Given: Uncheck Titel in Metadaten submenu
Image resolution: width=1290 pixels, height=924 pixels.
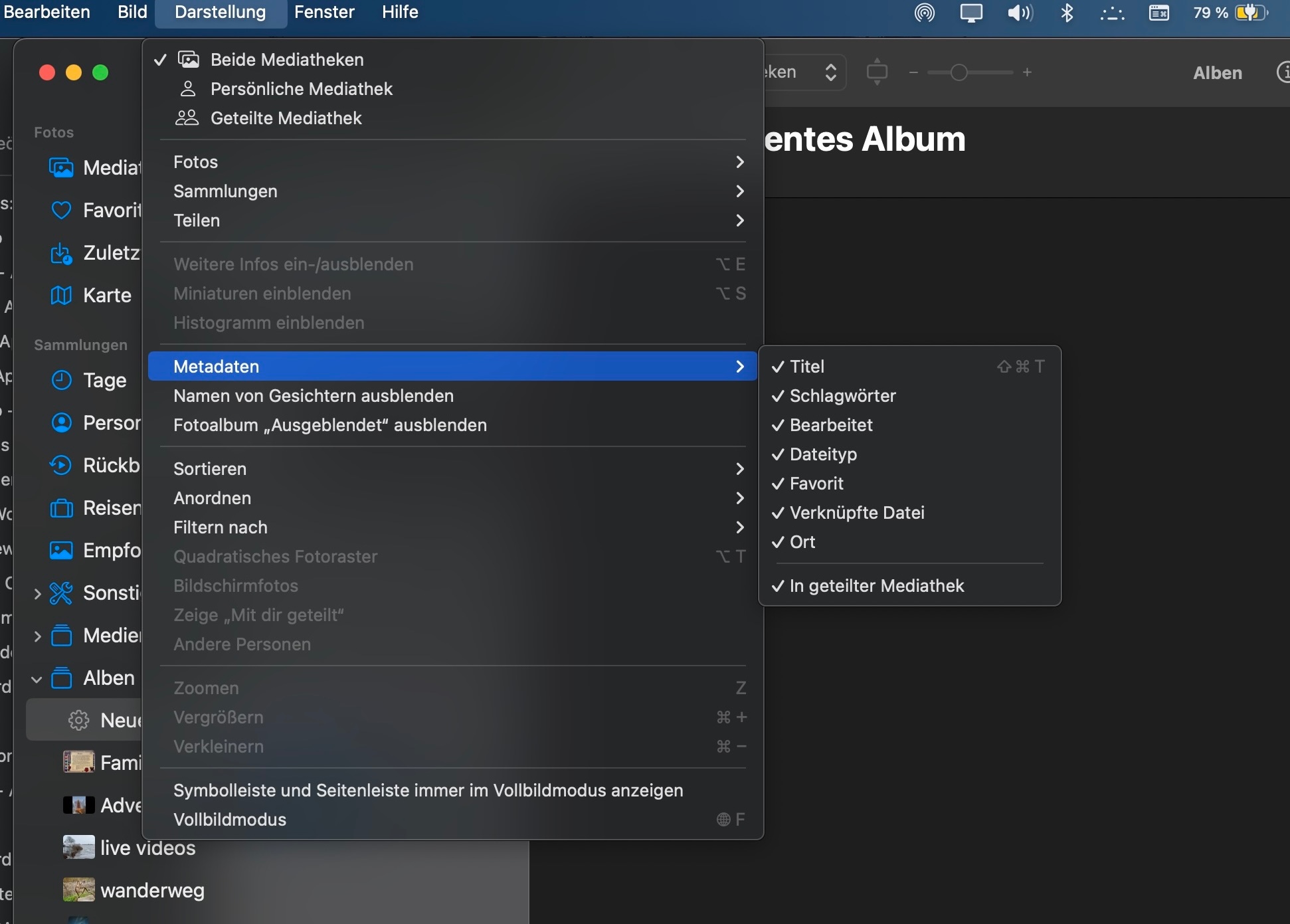Looking at the screenshot, I should tap(807, 367).
